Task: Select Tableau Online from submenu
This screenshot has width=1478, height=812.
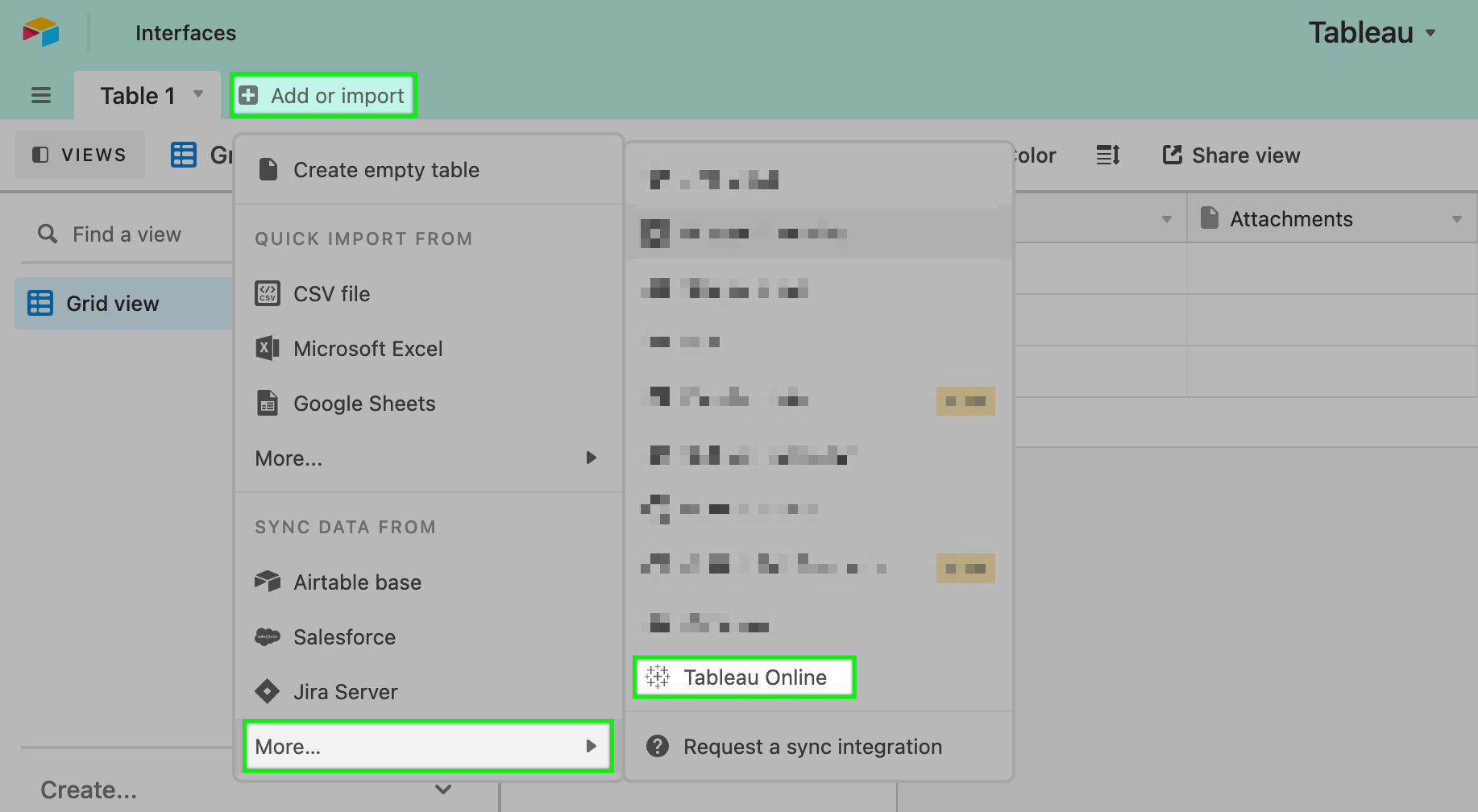Action: 744,677
